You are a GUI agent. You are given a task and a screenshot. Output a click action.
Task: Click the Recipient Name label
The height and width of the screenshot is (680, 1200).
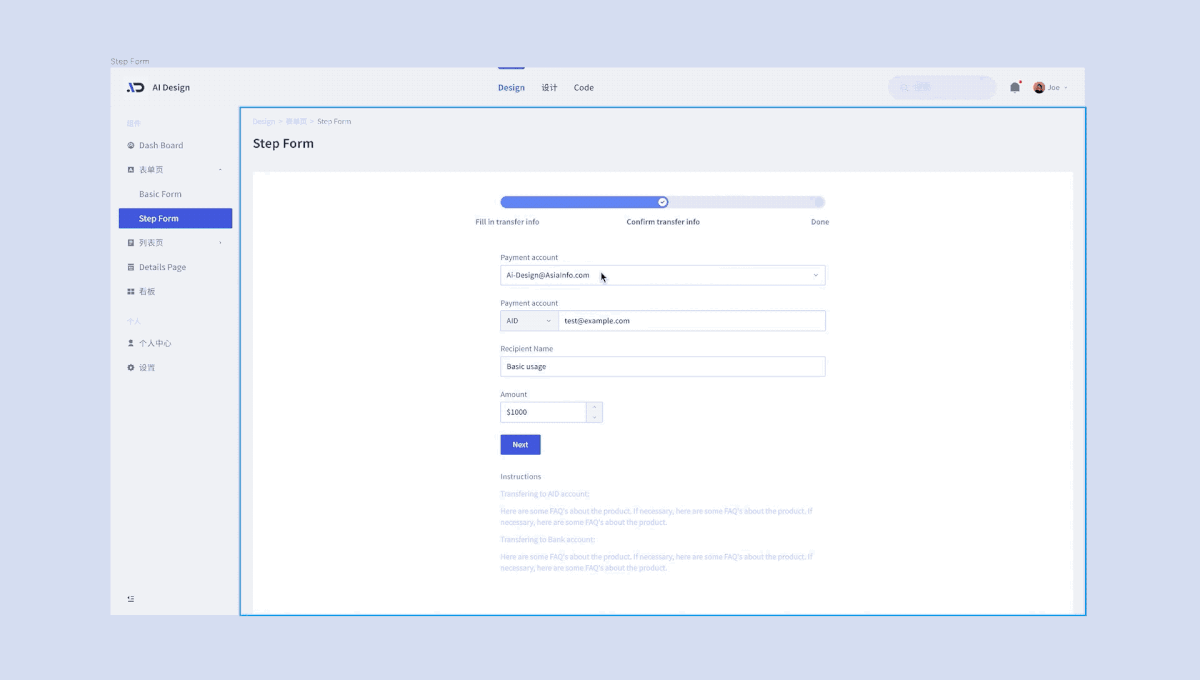(527, 349)
